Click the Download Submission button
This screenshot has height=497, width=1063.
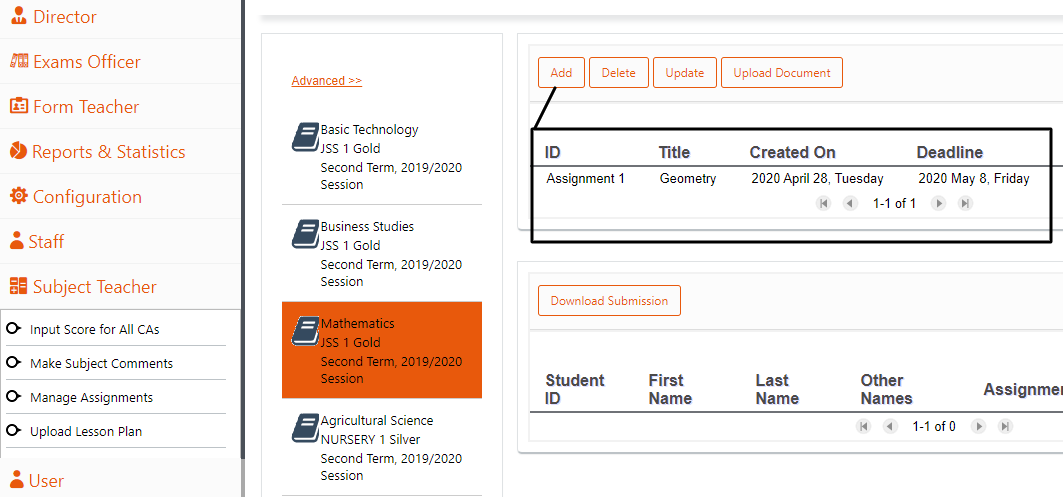click(x=609, y=300)
